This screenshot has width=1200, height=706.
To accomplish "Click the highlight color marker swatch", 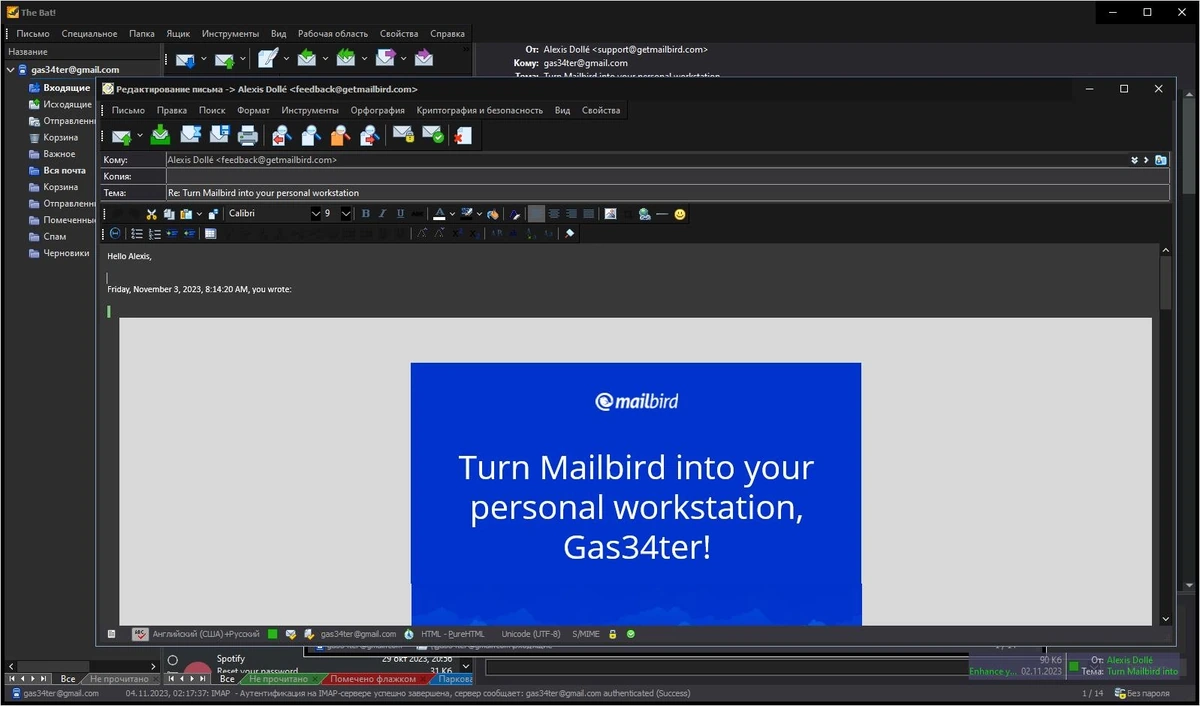I will coord(467,214).
